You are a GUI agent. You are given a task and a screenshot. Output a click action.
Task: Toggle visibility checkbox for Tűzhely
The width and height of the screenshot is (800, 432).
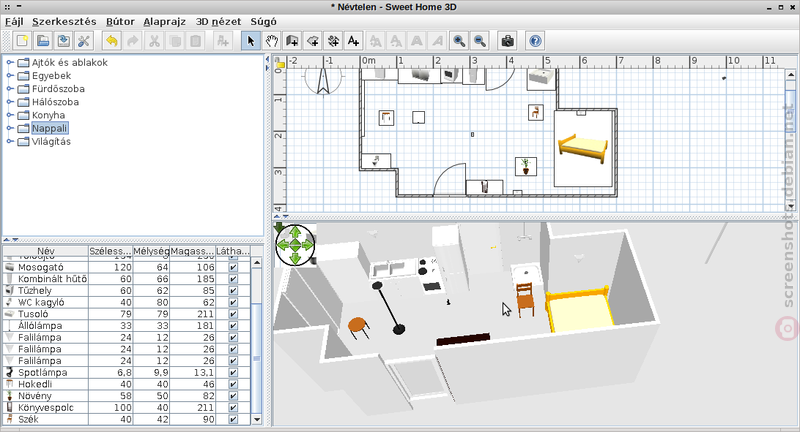233,291
